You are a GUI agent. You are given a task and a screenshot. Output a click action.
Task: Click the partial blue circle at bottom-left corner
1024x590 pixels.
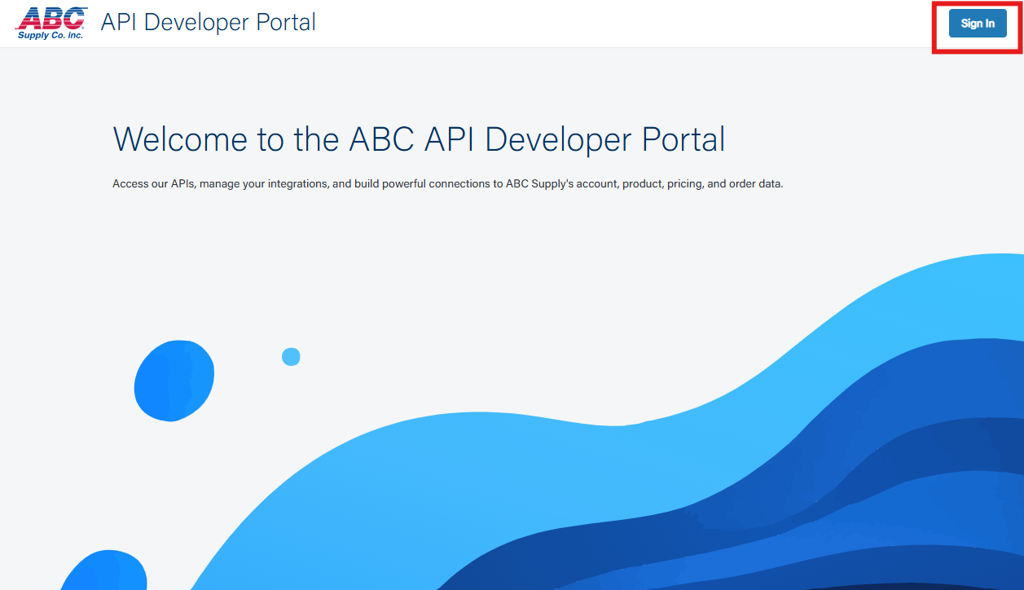click(x=105, y=573)
